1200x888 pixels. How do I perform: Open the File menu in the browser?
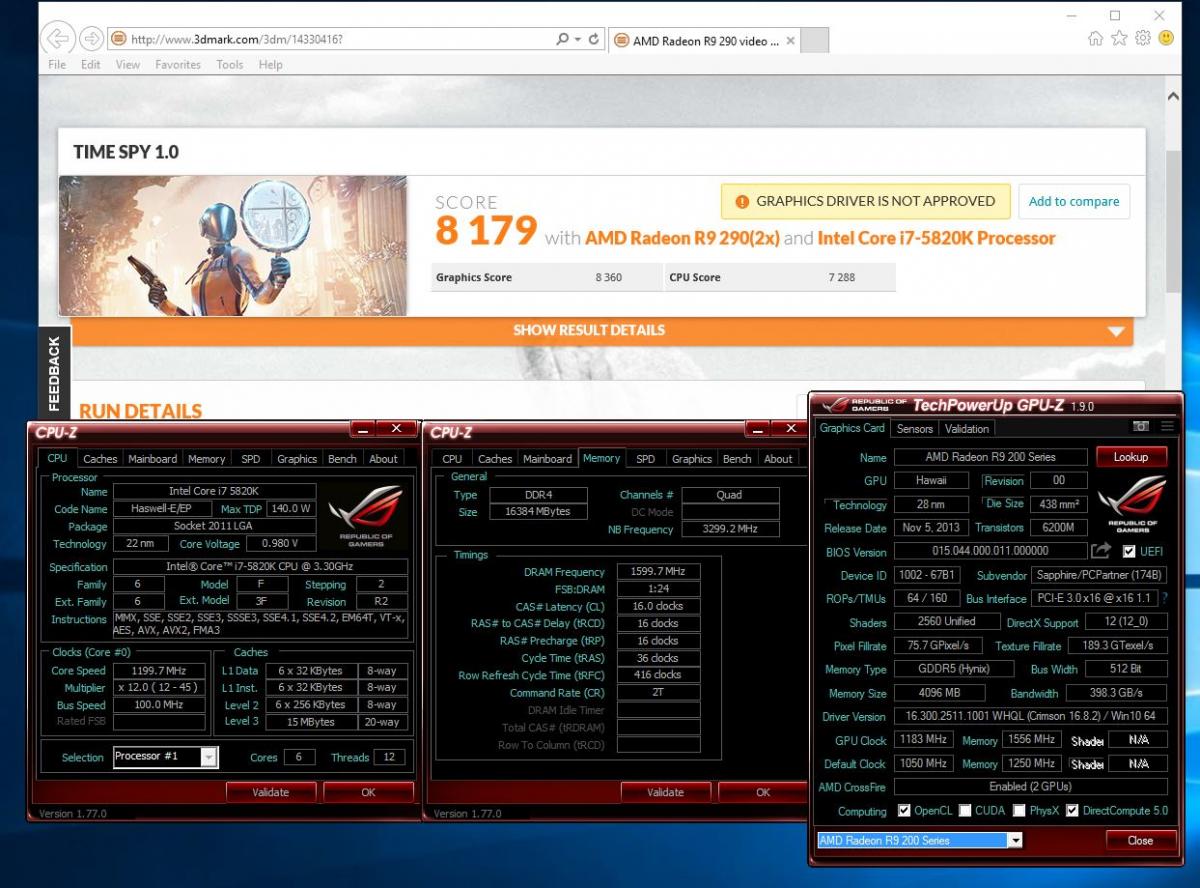tap(57, 64)
